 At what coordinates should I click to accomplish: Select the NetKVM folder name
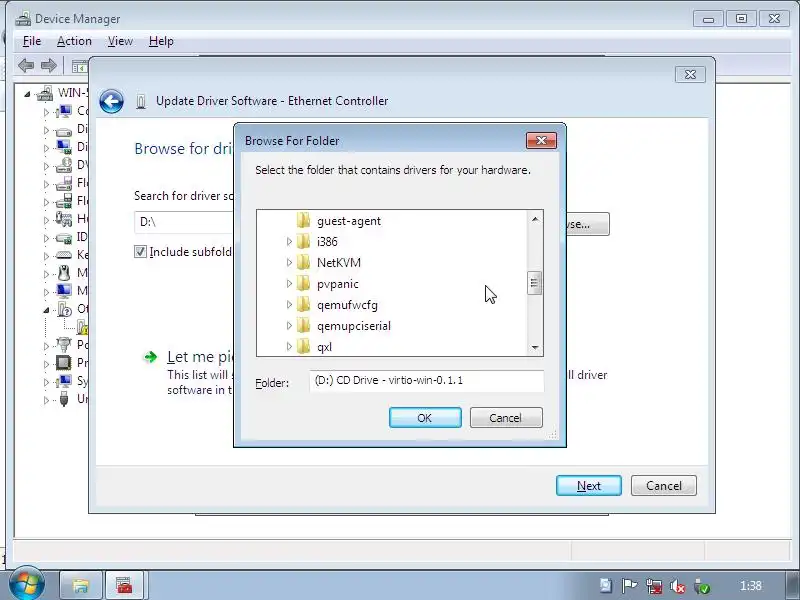coord(339,263)
